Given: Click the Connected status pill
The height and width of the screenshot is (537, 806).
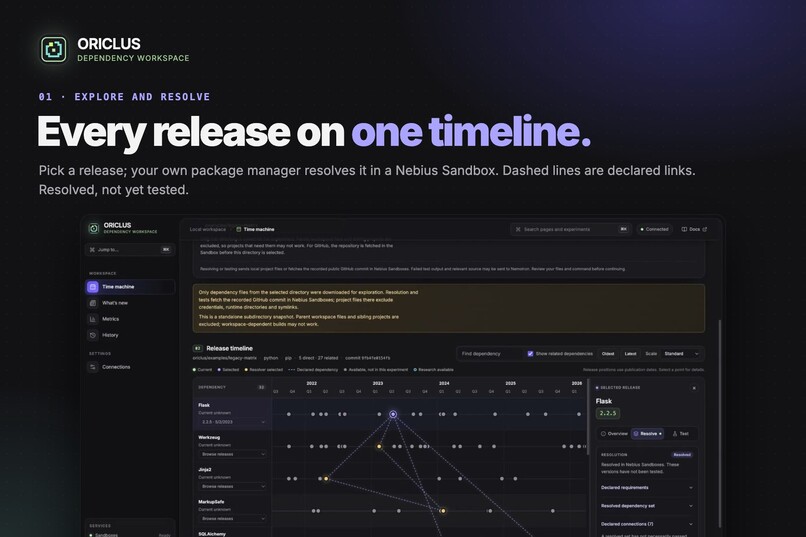Looking at the screenshot, I should point(654,229).
